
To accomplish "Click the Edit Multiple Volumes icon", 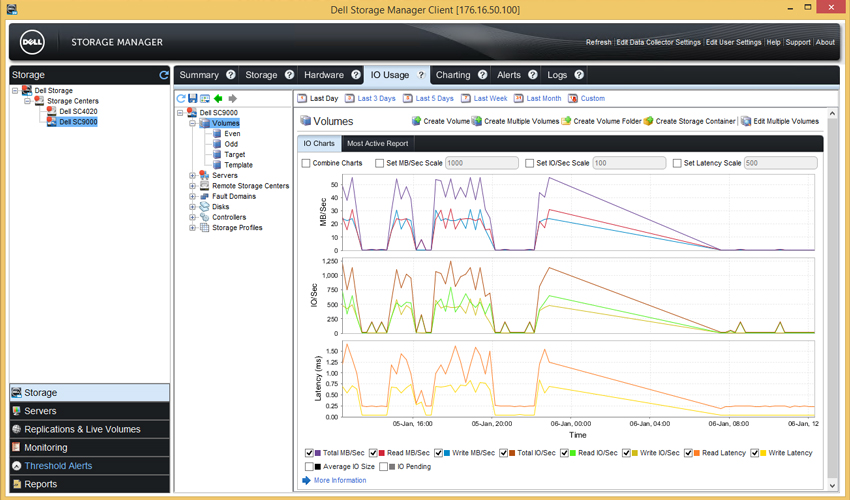I will pos(746,121).
